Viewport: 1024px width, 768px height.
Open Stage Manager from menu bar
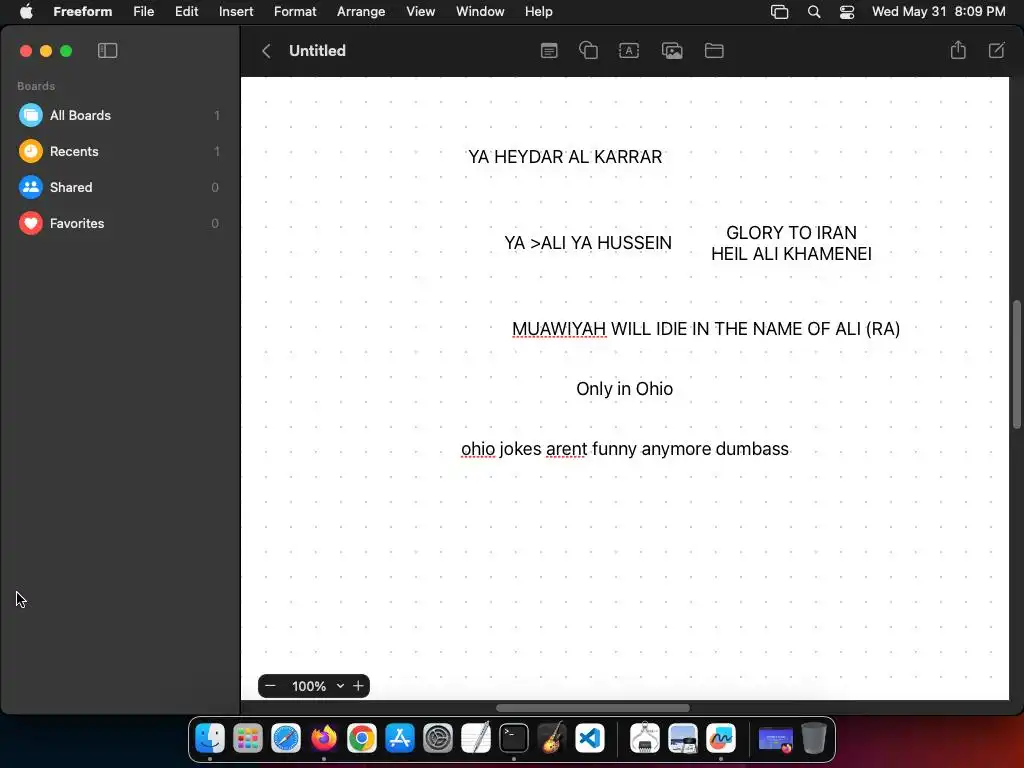coord(779,12)
